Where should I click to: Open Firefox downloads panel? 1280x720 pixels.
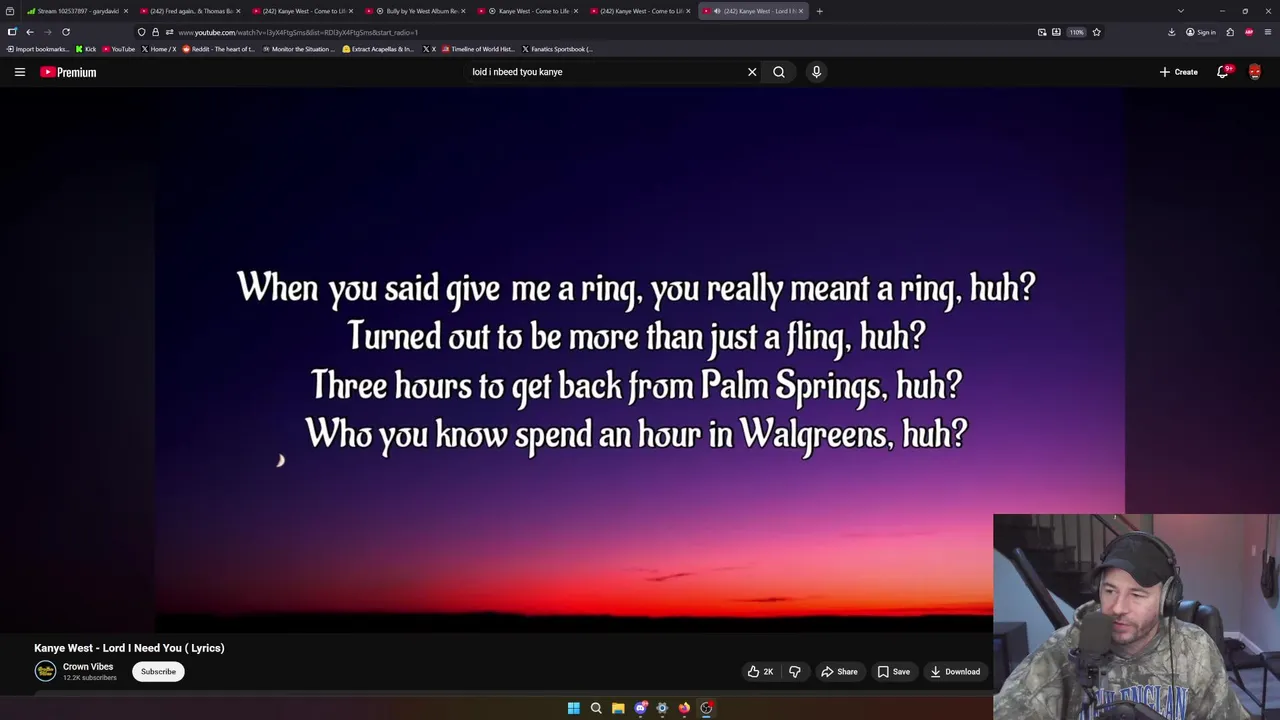coord(1171,32)
